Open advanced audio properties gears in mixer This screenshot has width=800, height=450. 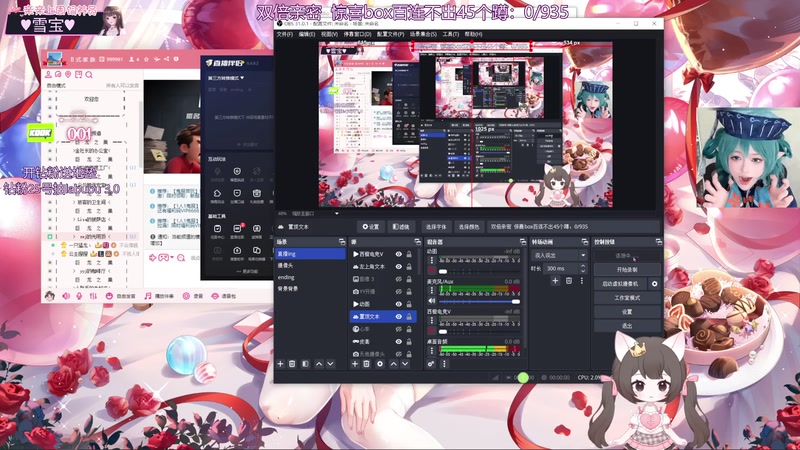coord(431,364)
